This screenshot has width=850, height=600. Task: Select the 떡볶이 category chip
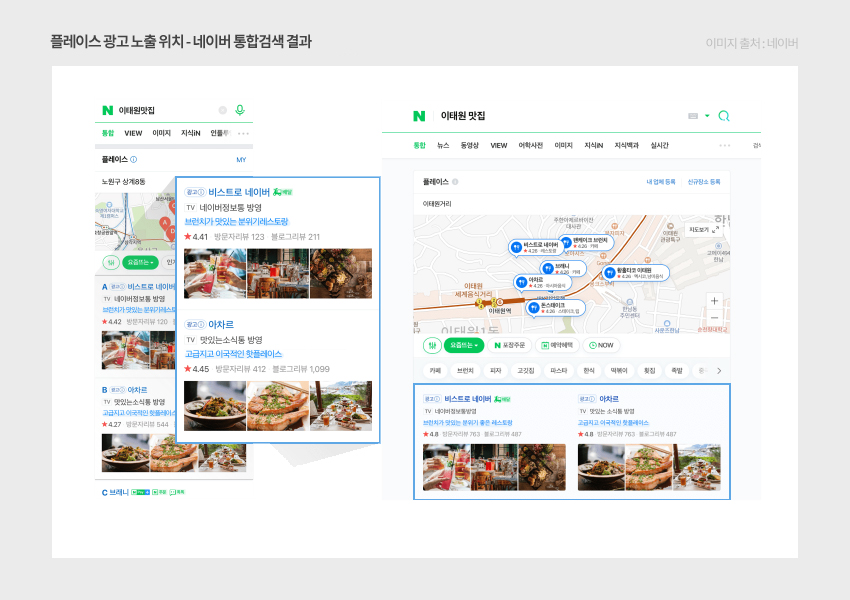(x=619, y=371)
